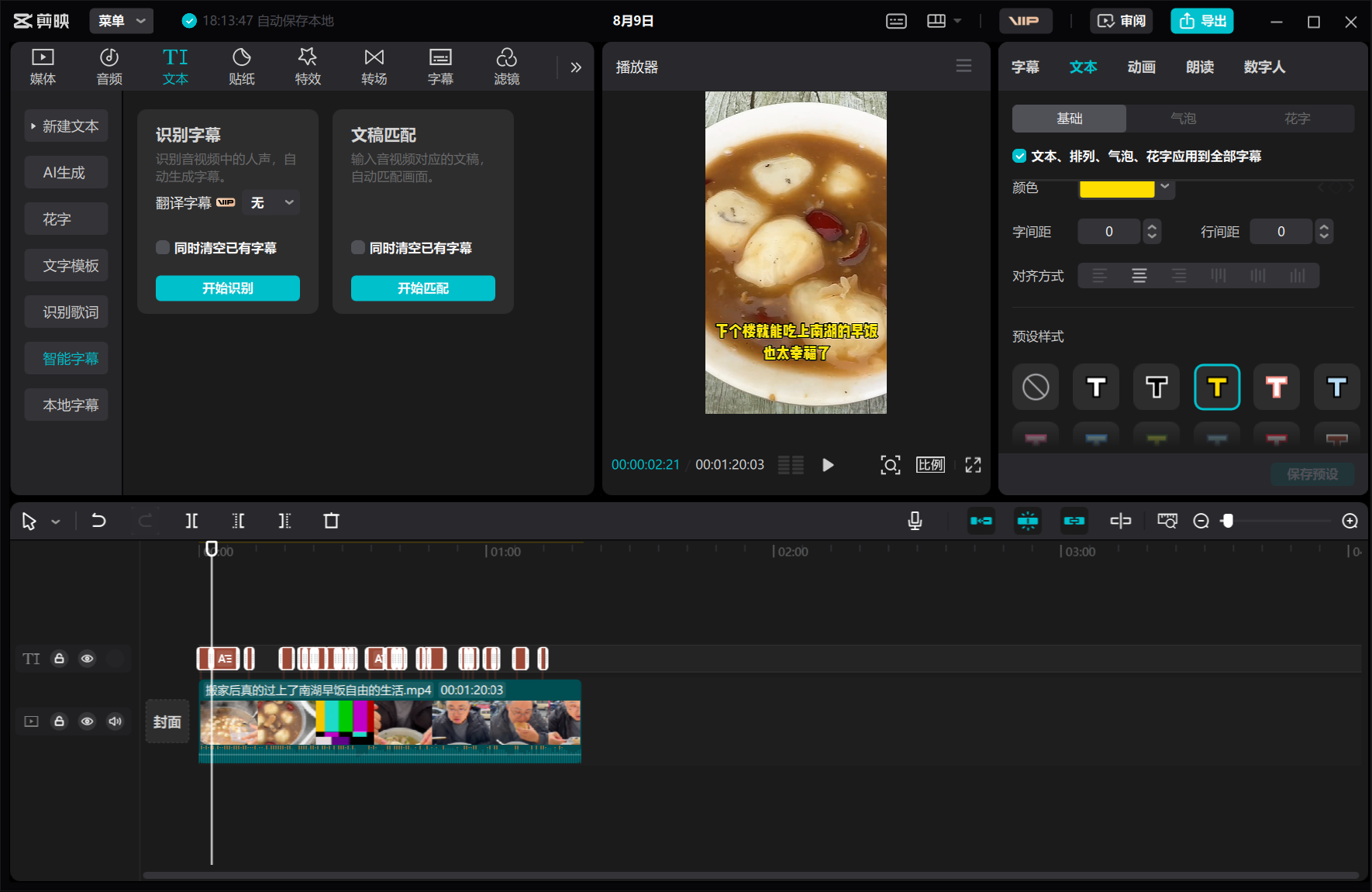
Task: Open the 字幕 captions toolbar panel
Action: (x=440, y=67)
